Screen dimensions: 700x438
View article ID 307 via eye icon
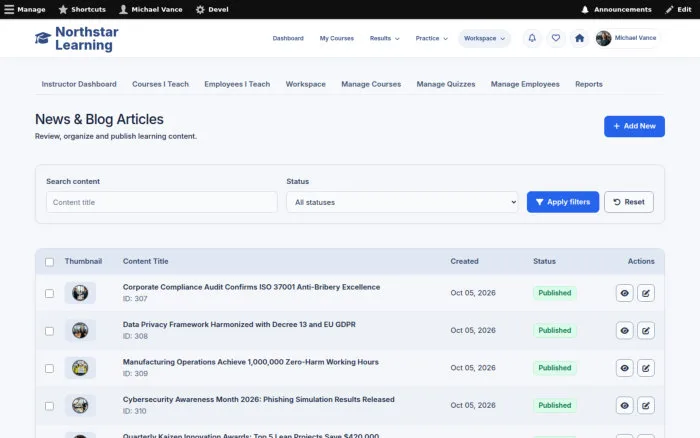click(624, 293)
